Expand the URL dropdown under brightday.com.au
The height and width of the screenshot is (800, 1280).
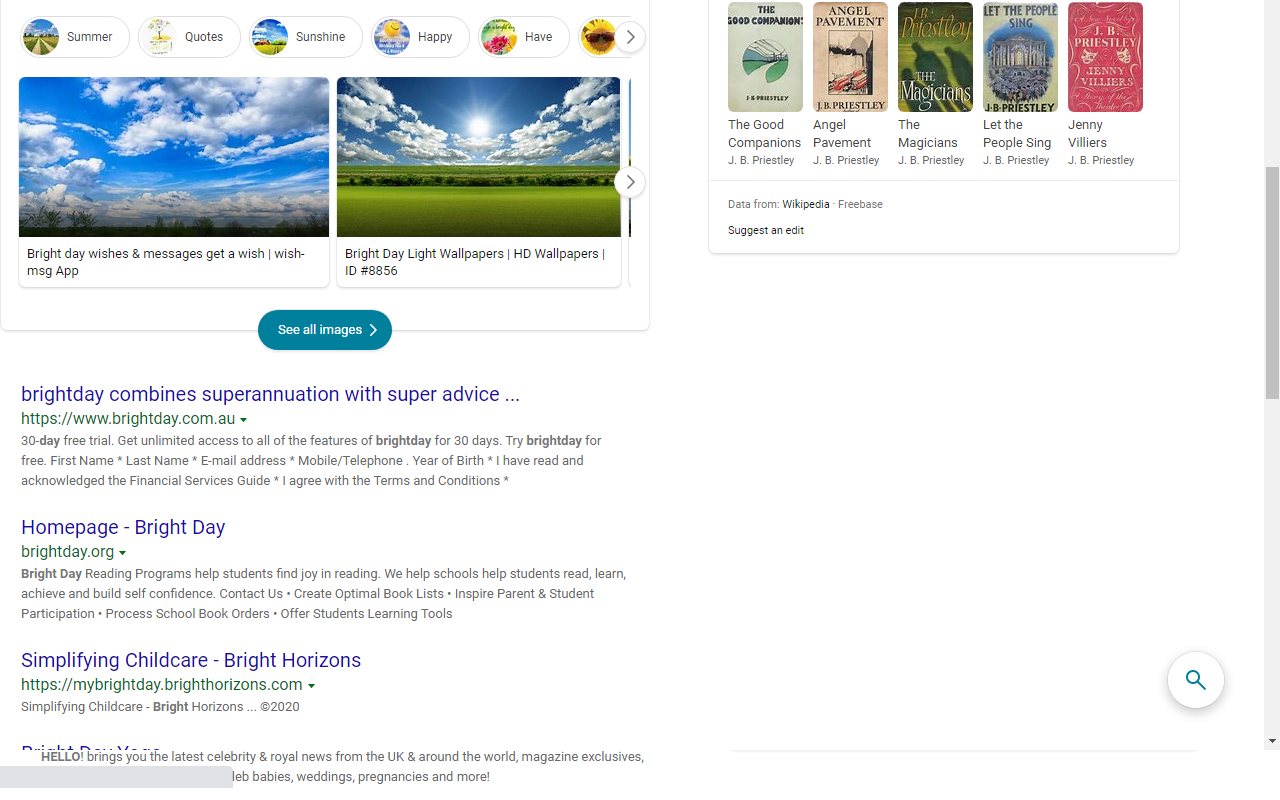point(245,420)
